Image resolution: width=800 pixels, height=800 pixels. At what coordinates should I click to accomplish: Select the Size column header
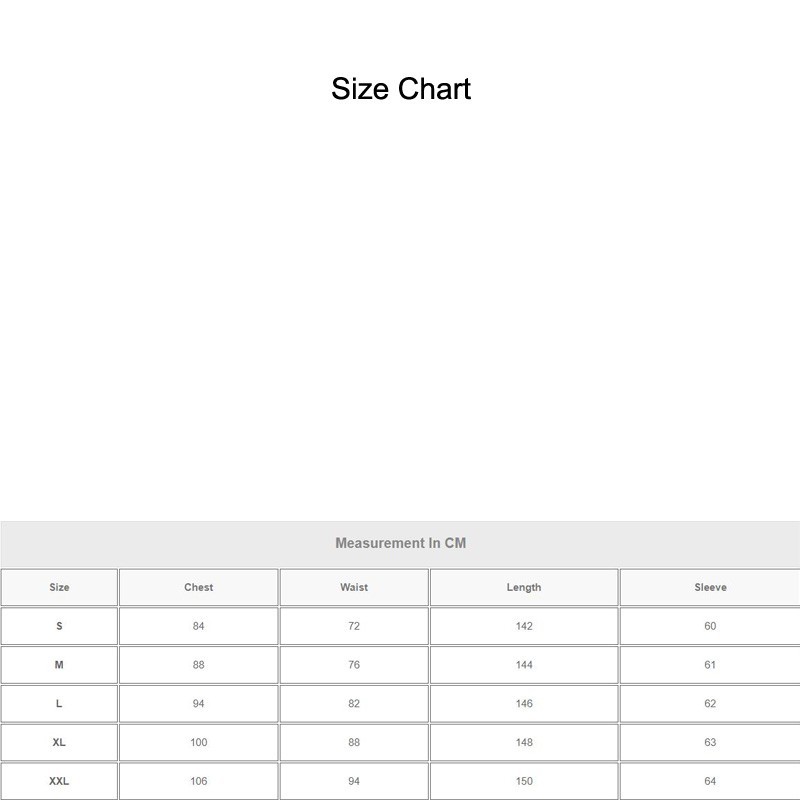tap(59, 587)
